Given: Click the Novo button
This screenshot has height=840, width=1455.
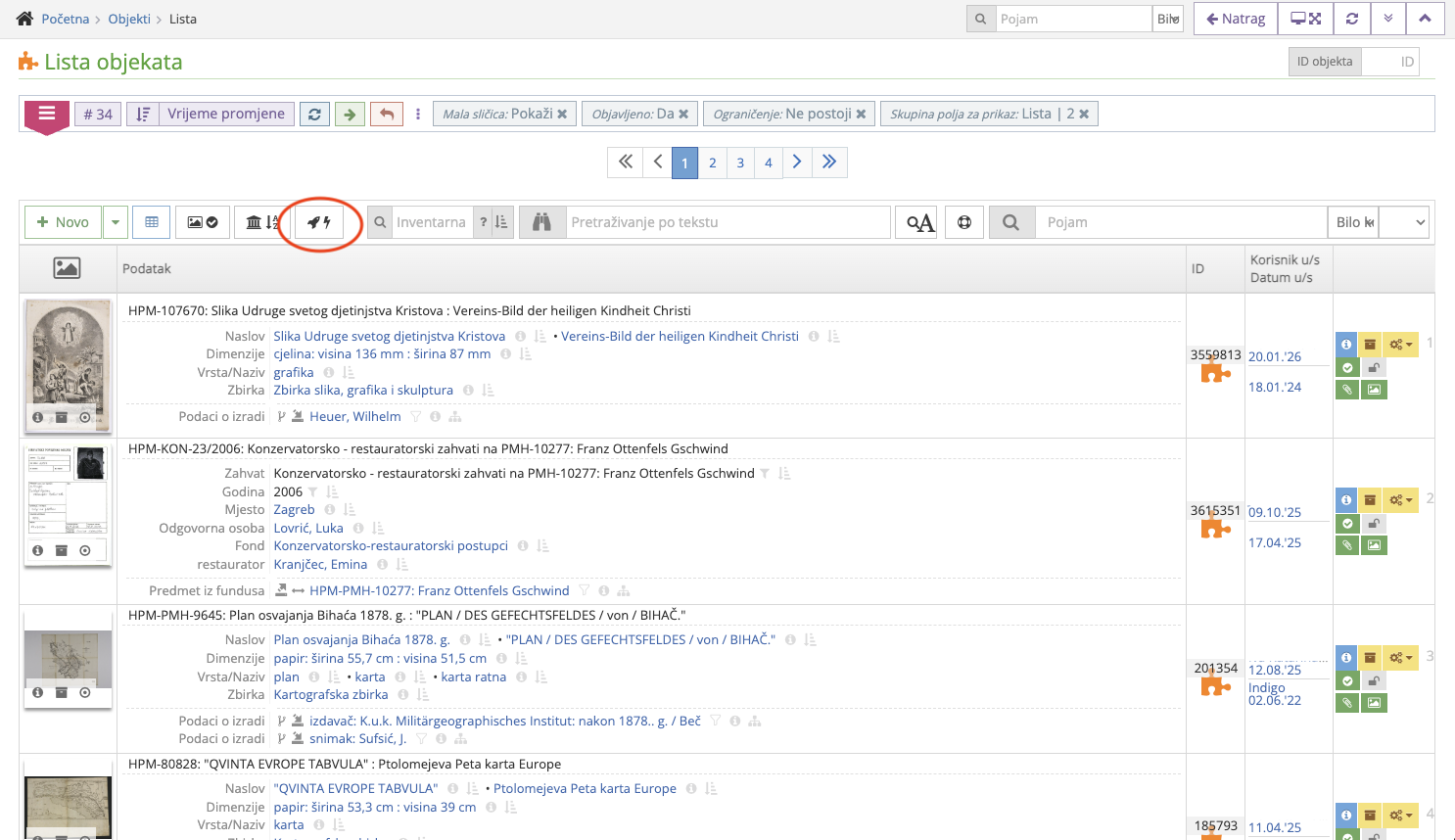Looking at the screenshot, I should pyautogui.click(x=64, y=222).
